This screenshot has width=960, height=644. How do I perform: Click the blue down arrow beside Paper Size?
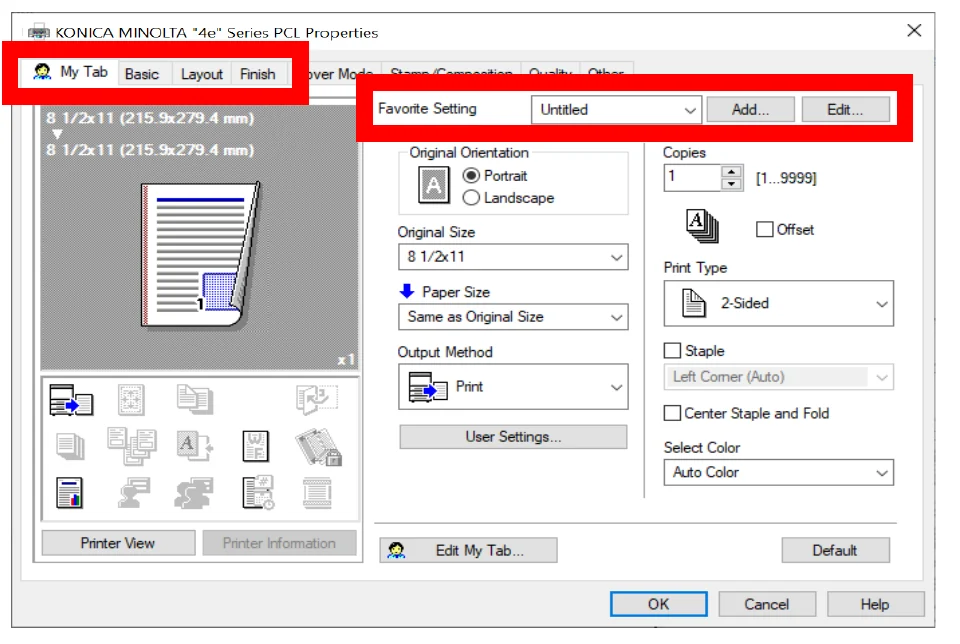(x=407, y=291)
